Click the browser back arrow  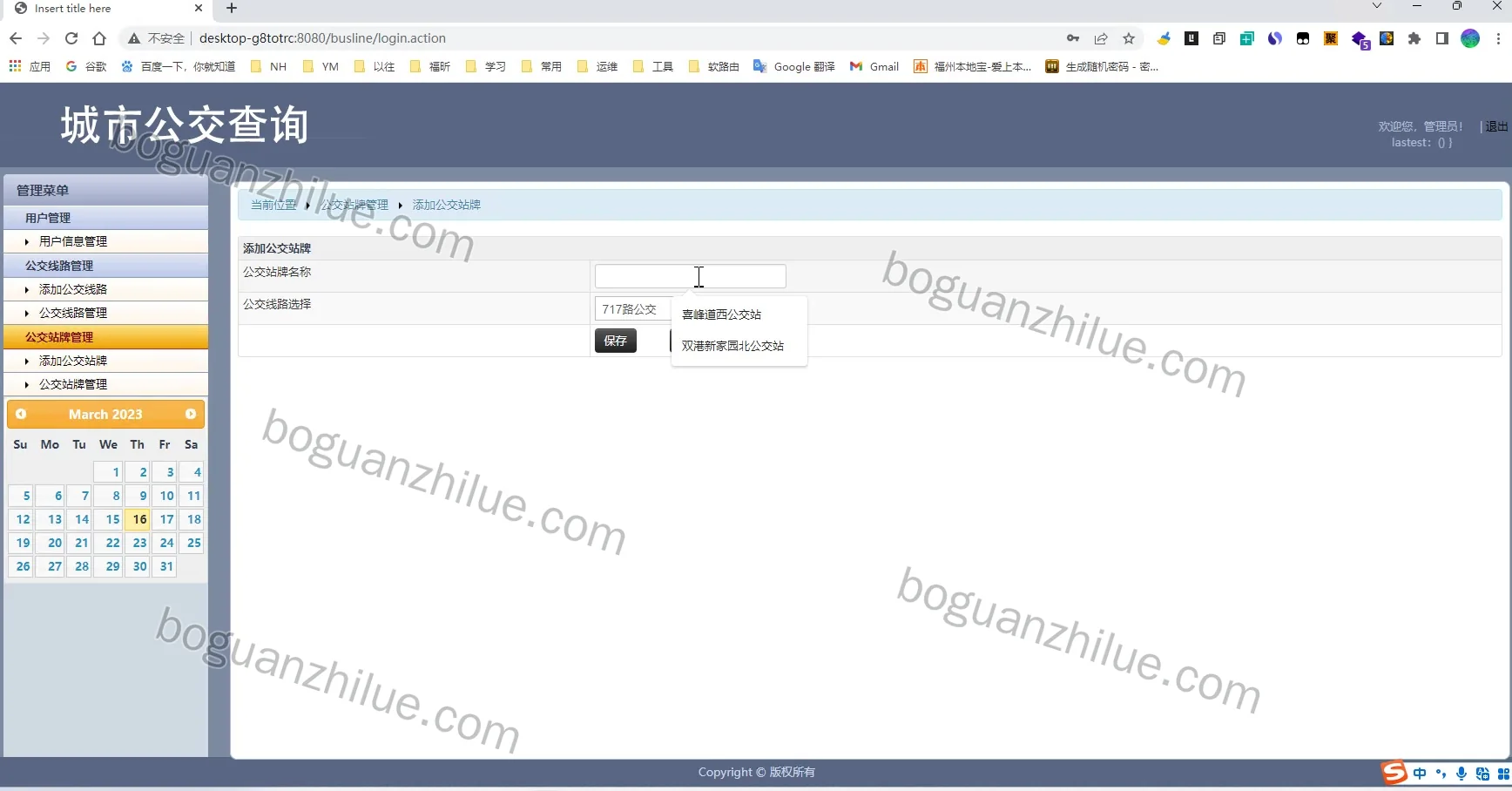pyautogui.click(x=16, y=38)
